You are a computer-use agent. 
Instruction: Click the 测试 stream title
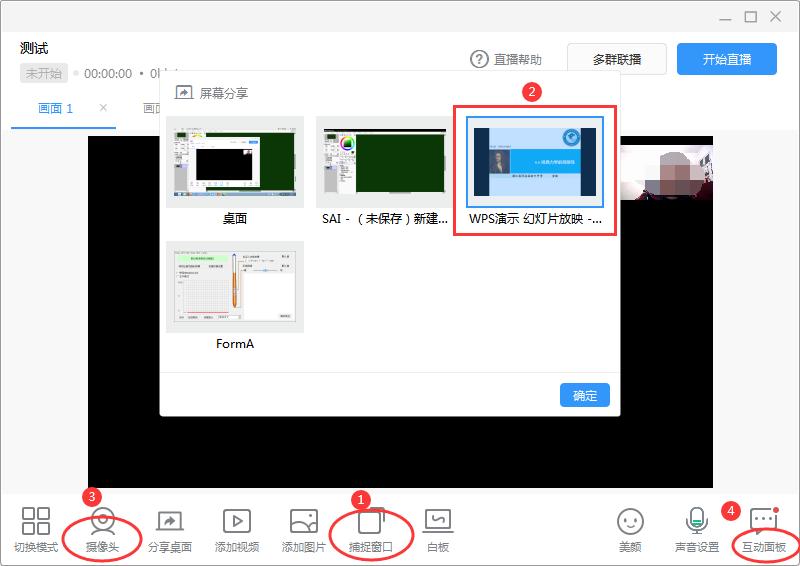pos(34,48)
